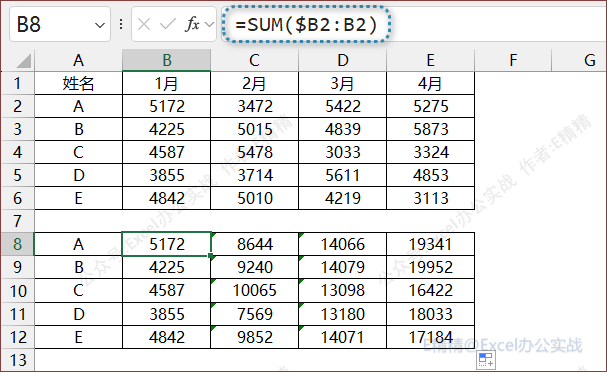Select row 2 header

17,106
